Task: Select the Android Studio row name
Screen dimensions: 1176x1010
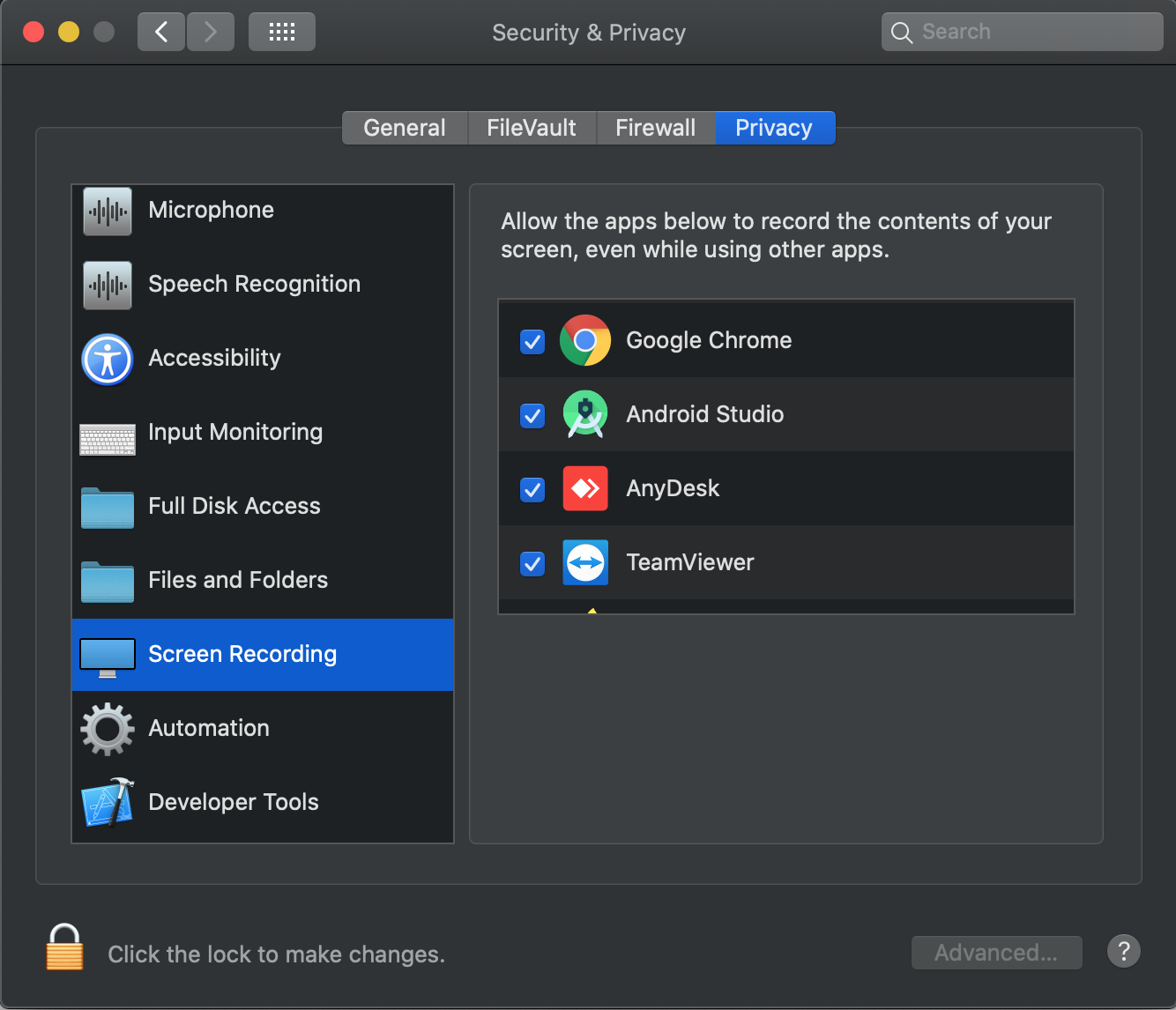Action: click(705, 414)
